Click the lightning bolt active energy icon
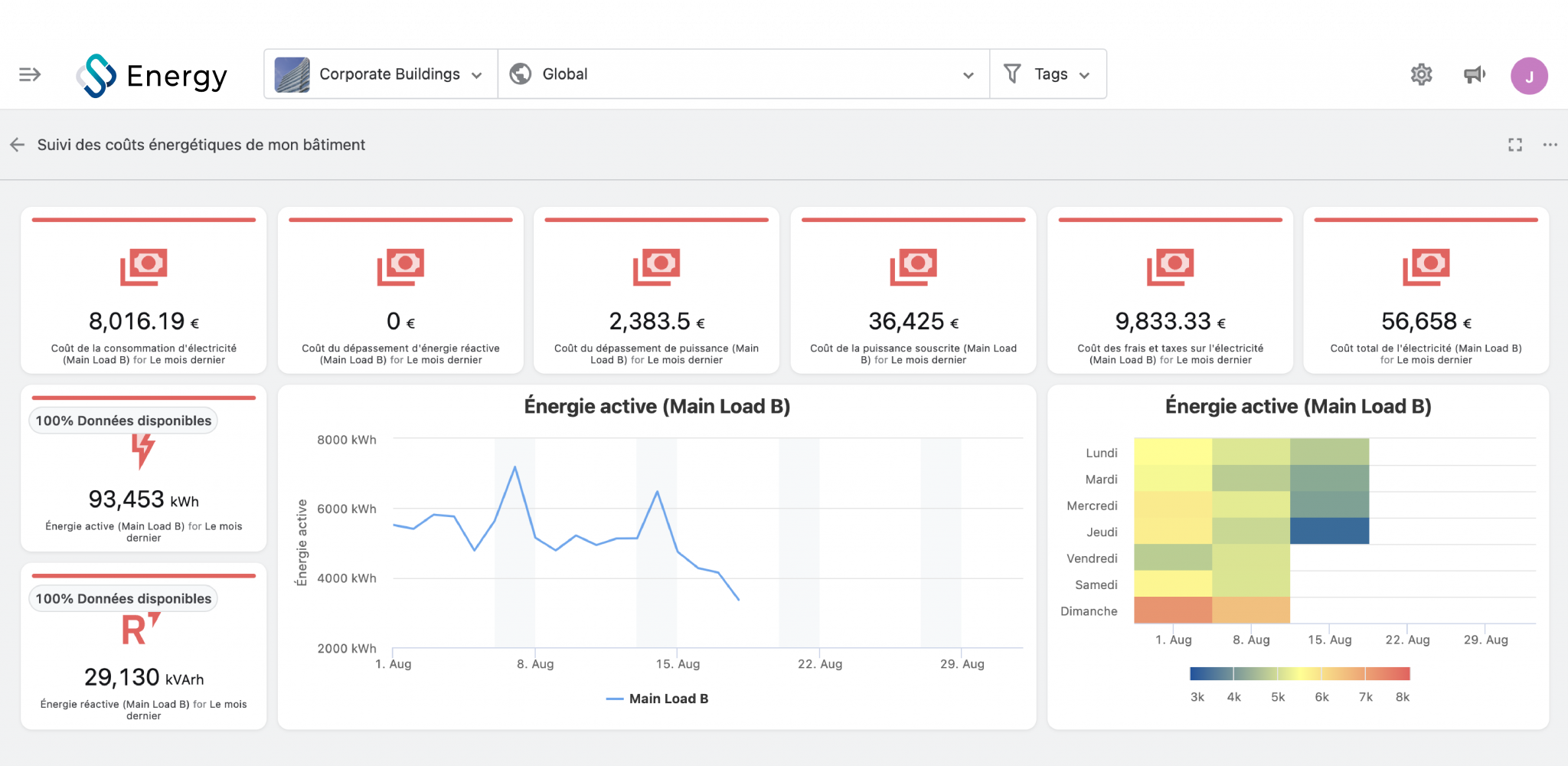This screenshot has height=766, width=1568. click(x=143, y=451)
